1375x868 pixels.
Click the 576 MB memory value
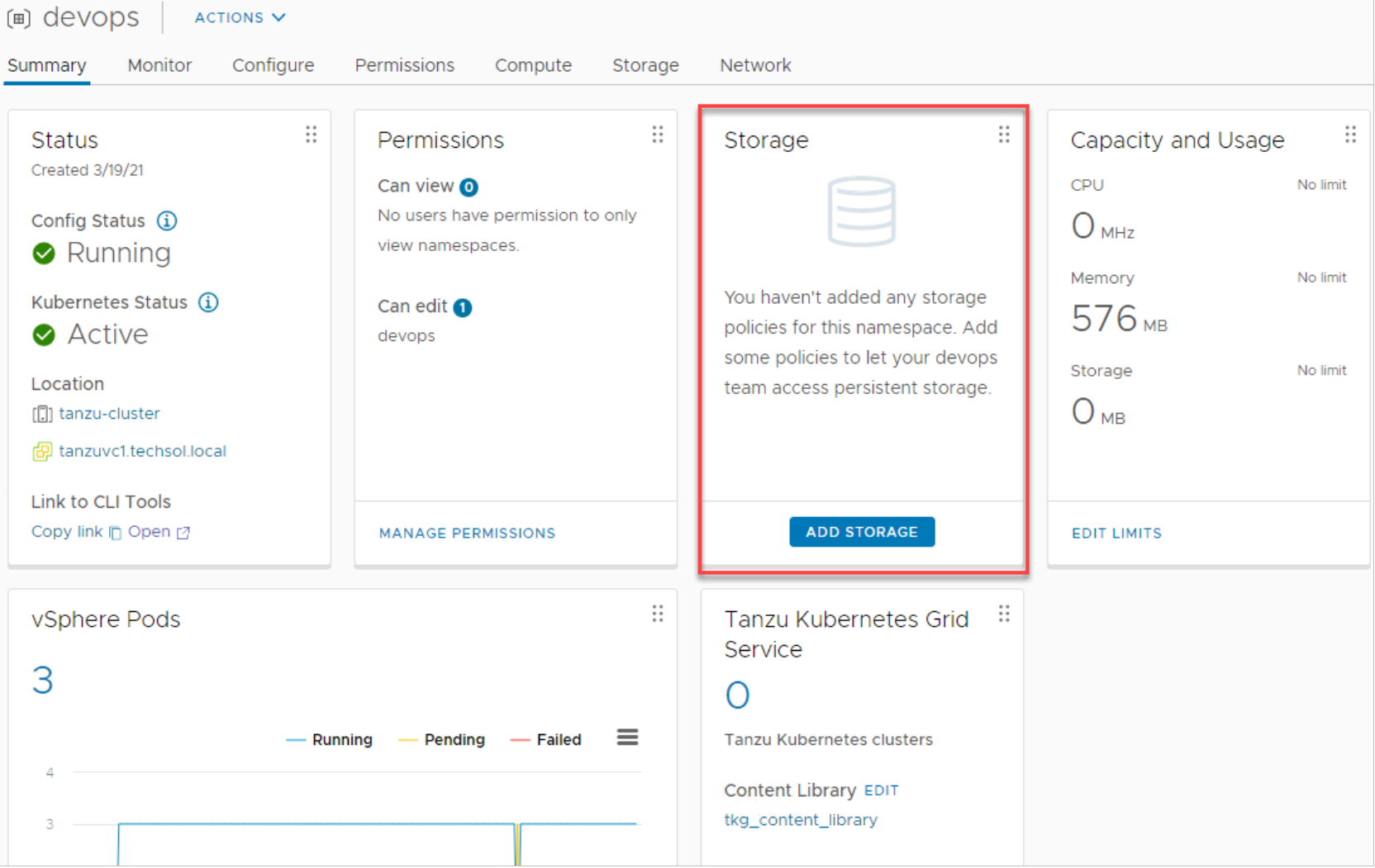click(x=1119, y=319)
